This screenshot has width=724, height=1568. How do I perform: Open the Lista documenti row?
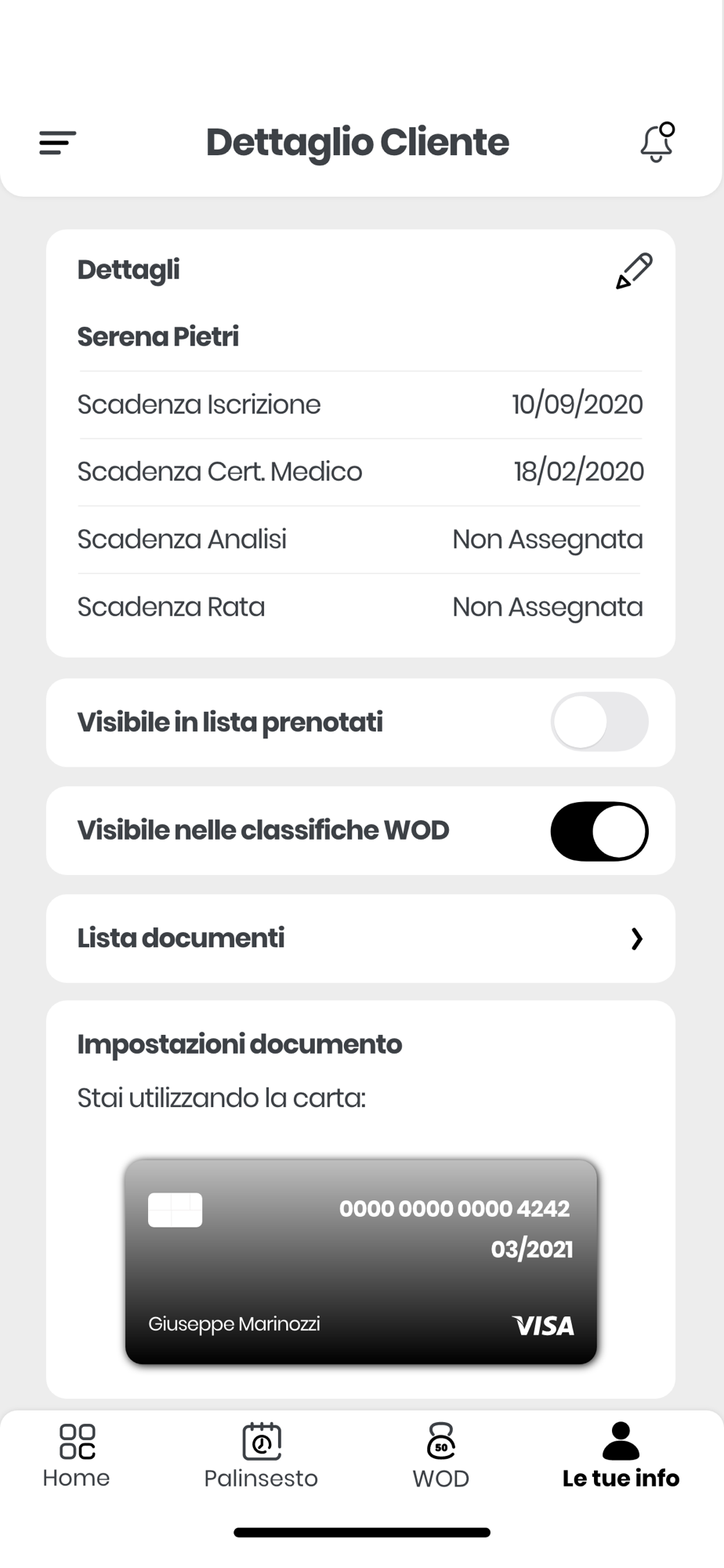[x=360, y=938]
